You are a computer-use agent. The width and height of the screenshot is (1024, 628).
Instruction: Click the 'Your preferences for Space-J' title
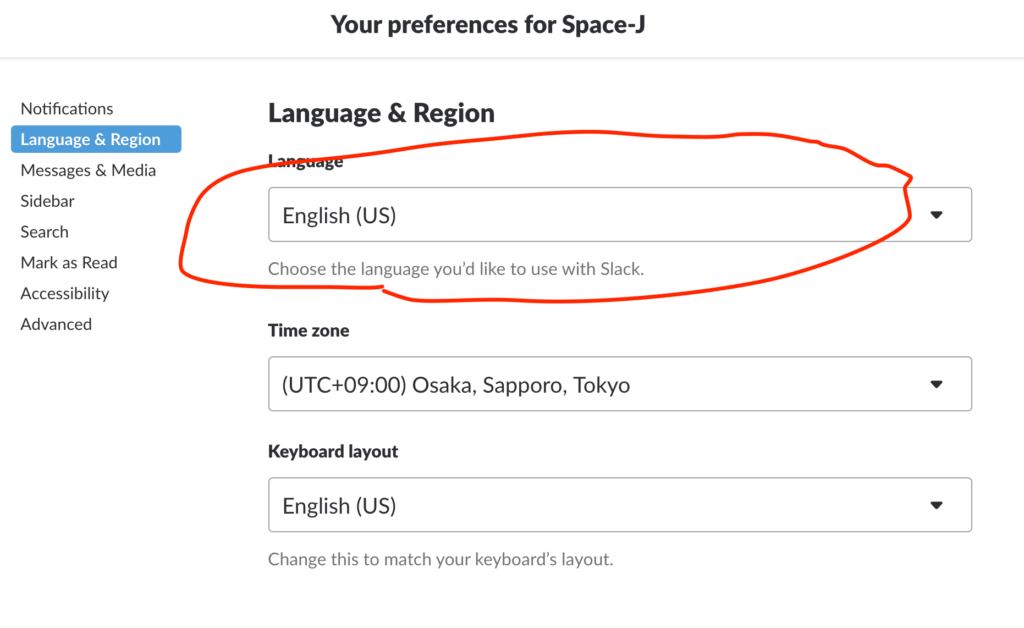pyautogui.click(x=488, y=25)
